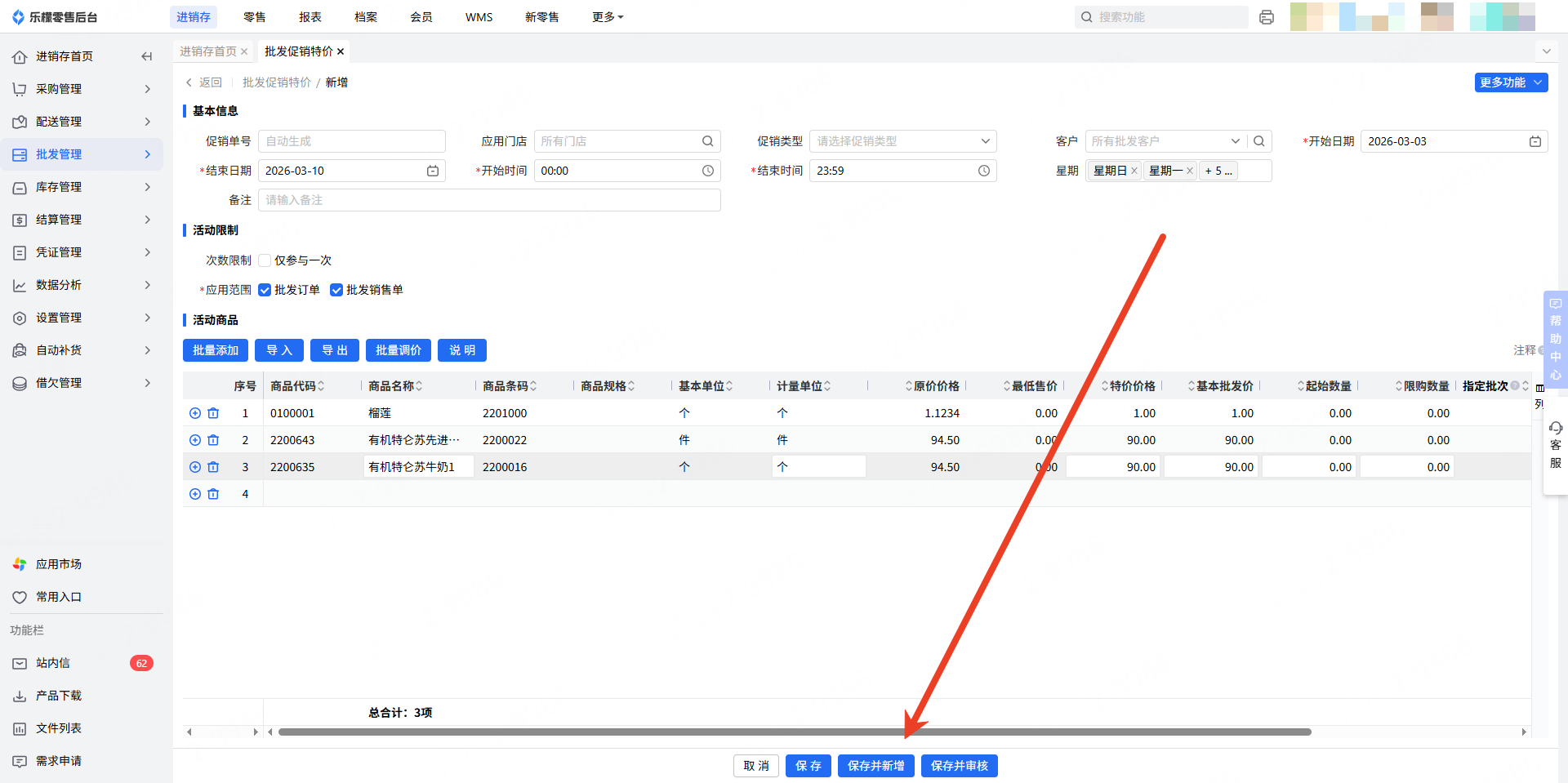
Task: Collapse sidebar with arrow icon near 进销存首页
Action: tap(147, 56)
